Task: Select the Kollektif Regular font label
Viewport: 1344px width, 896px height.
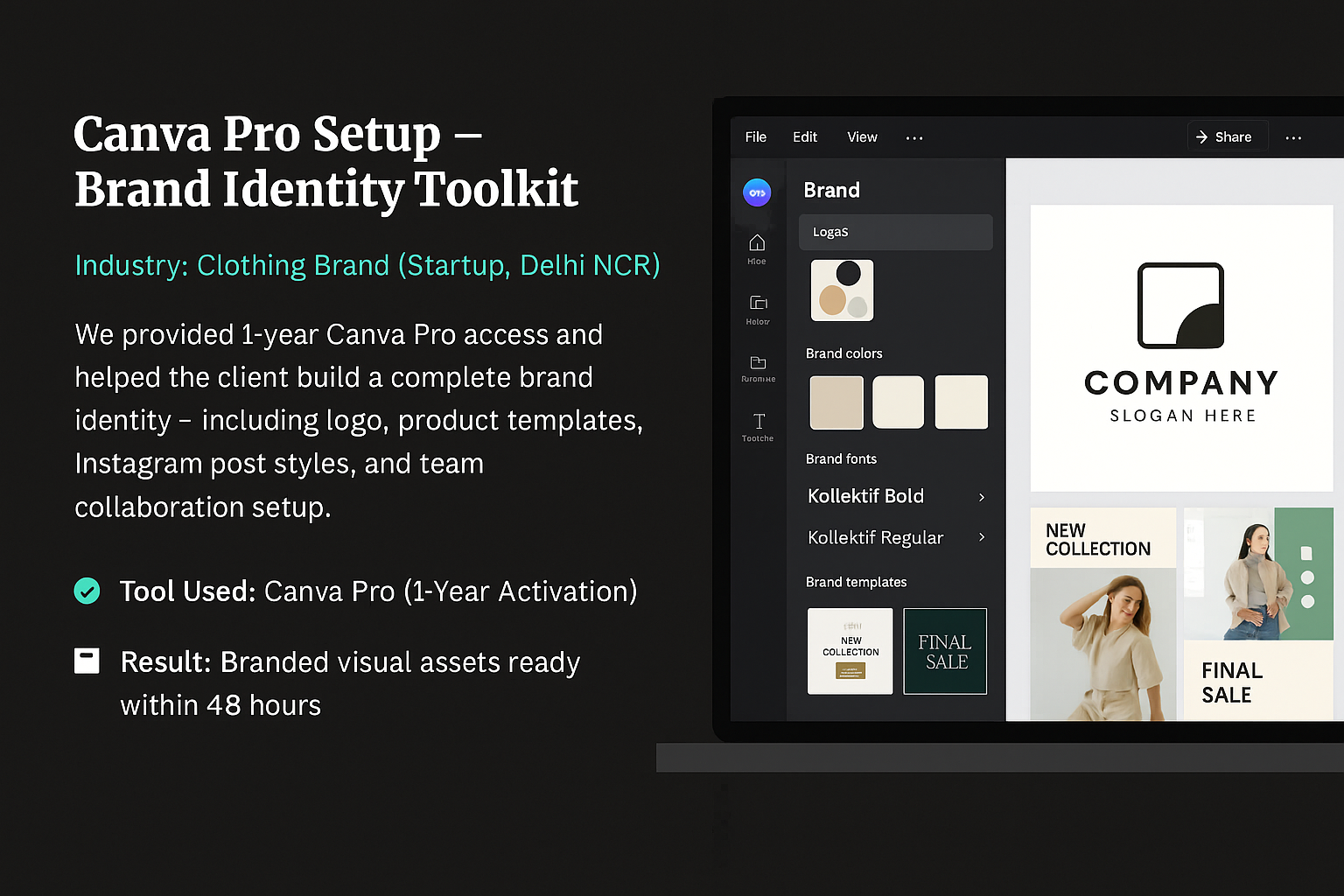Action: click(x=875, y=537)
